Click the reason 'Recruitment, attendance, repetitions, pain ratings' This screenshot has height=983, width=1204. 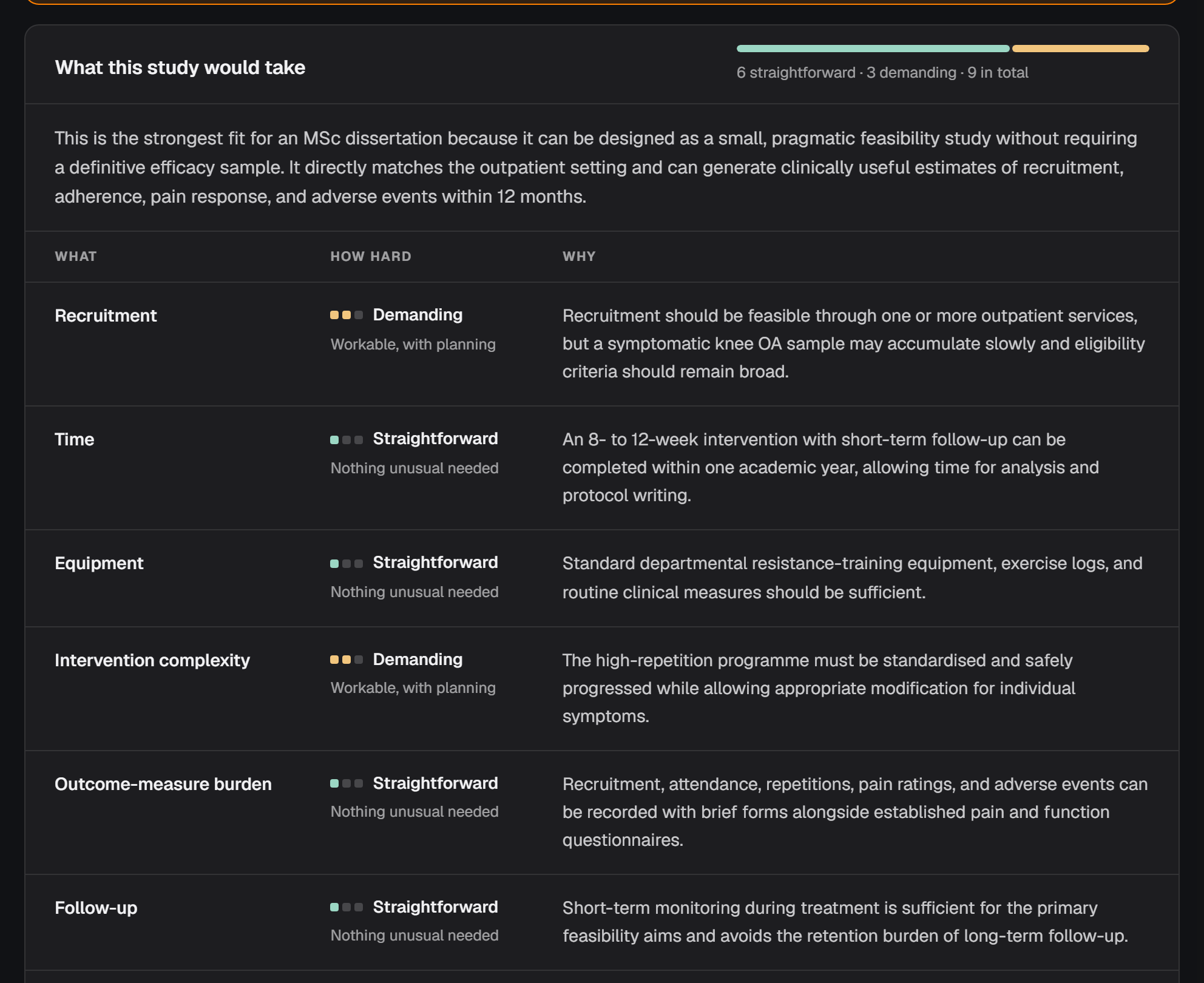pyautogui.click(x=855, y=812)
